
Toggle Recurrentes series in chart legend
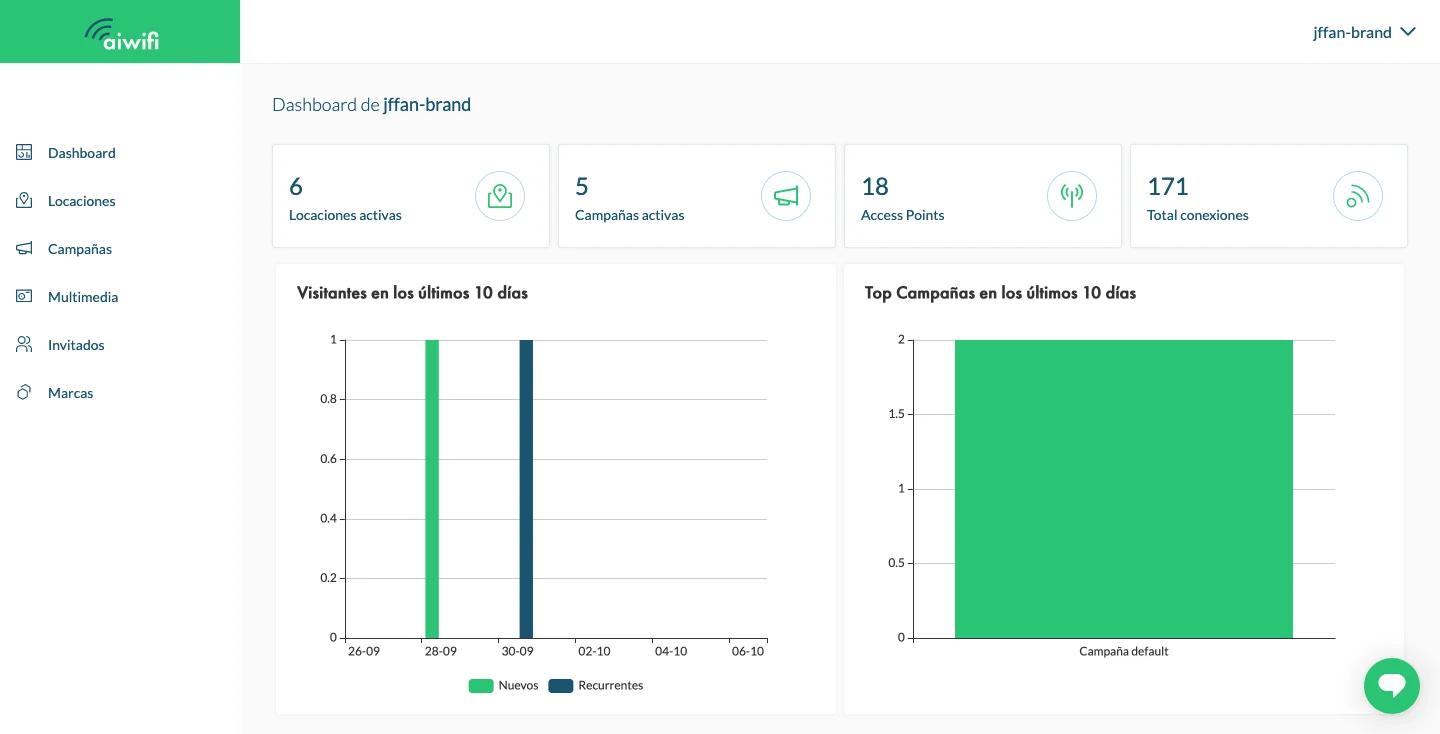pos(596,686)
